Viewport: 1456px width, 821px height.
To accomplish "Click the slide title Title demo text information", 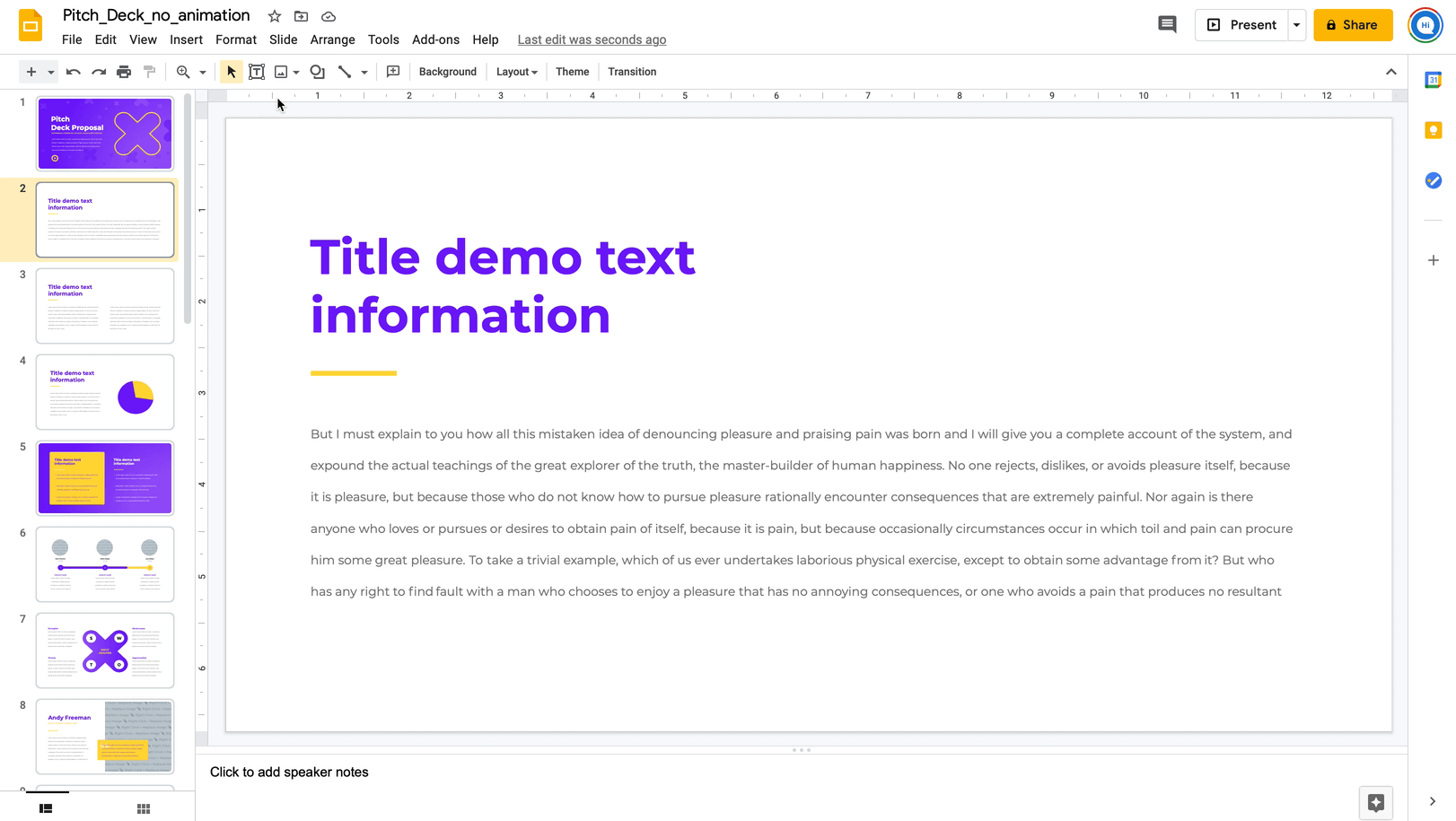I will tap(503, 285).
